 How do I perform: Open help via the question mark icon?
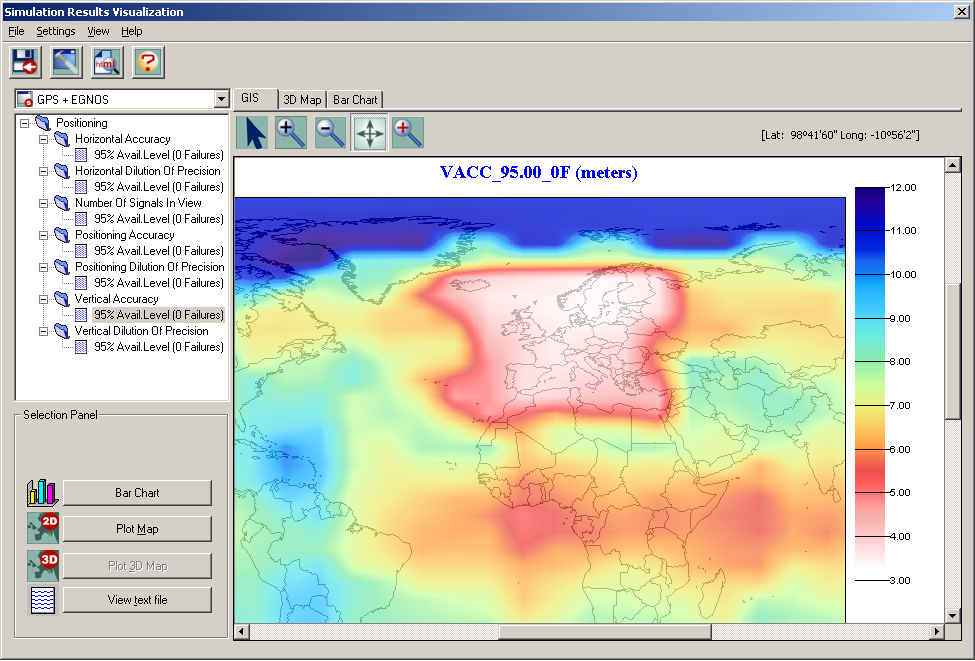point(148,62)
